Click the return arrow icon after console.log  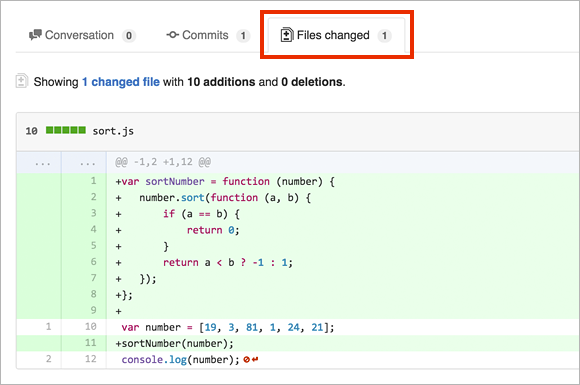(x=255, y=359)
